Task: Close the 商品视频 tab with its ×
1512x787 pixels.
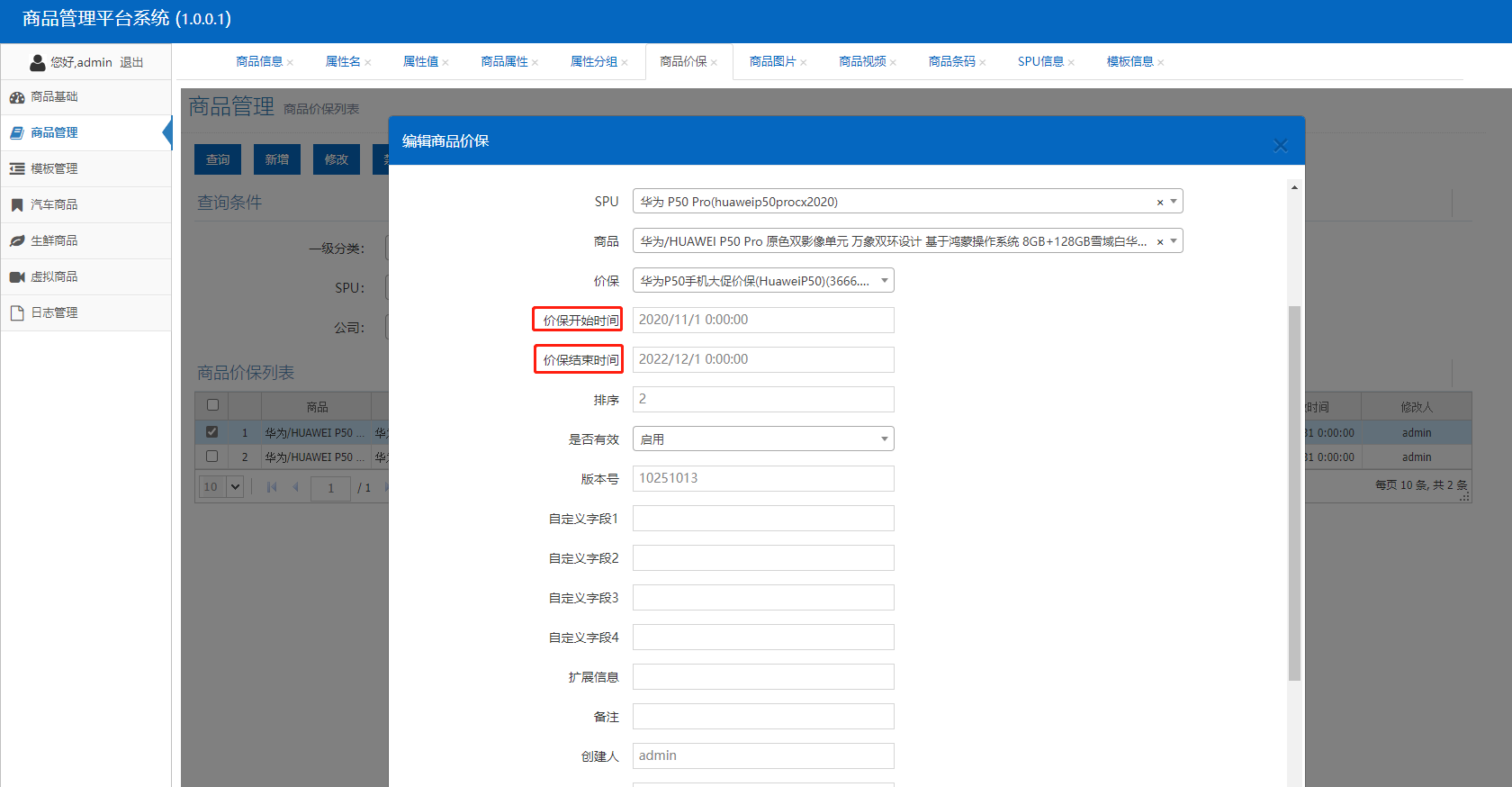Action: (x=893, y=63)
